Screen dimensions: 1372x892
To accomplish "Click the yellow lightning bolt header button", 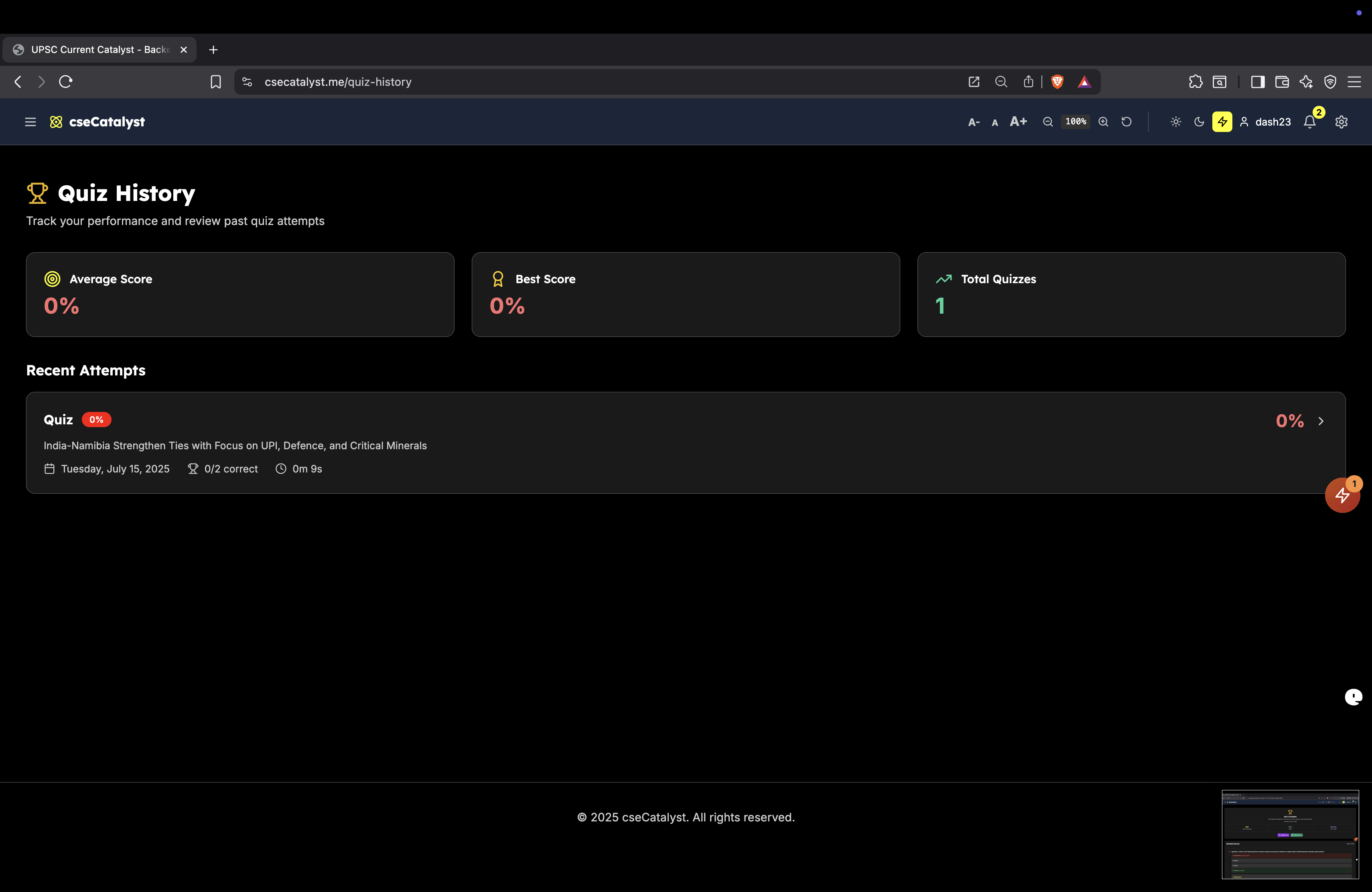I will click(1222, 122).
